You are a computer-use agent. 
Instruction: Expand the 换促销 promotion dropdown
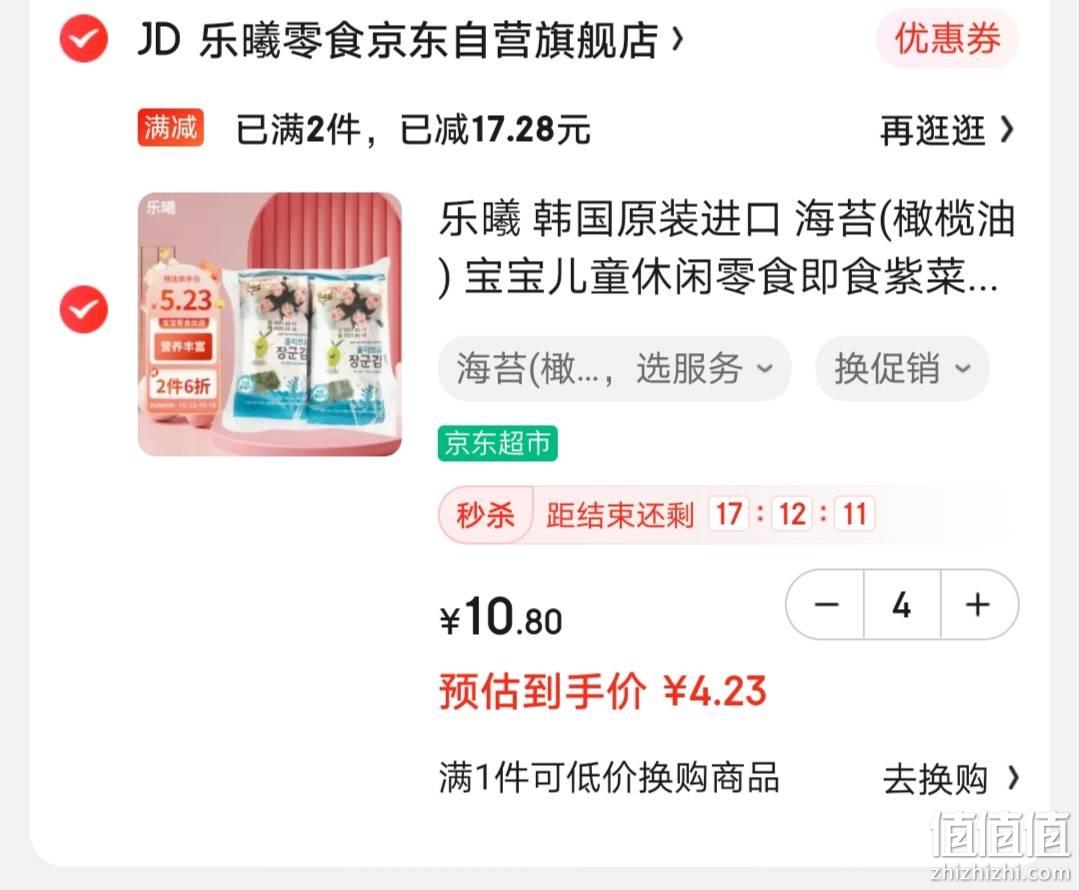point(902,368)
